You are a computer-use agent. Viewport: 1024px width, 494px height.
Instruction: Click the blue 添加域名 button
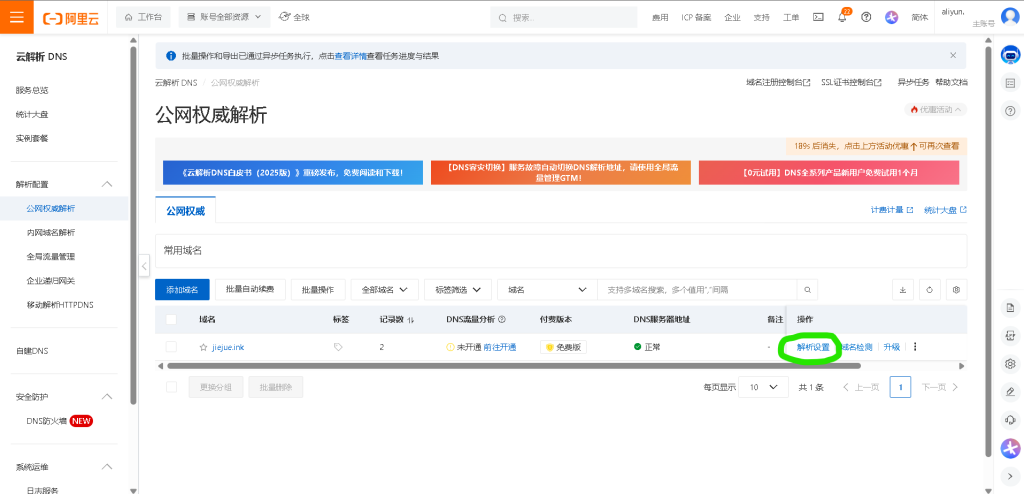(x=182, y=289)
